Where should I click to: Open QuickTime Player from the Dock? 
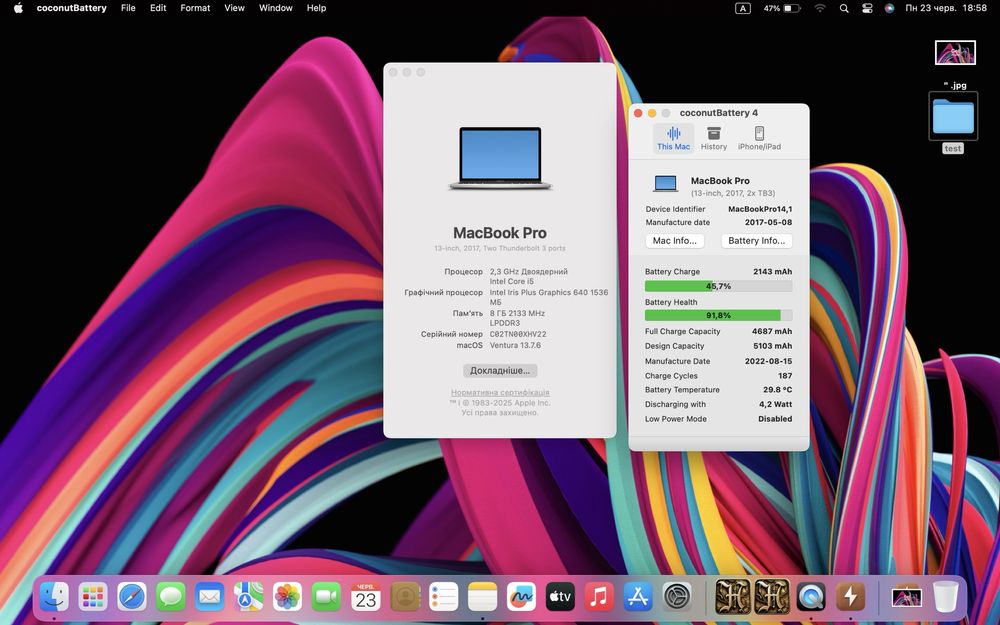(811, 597)
